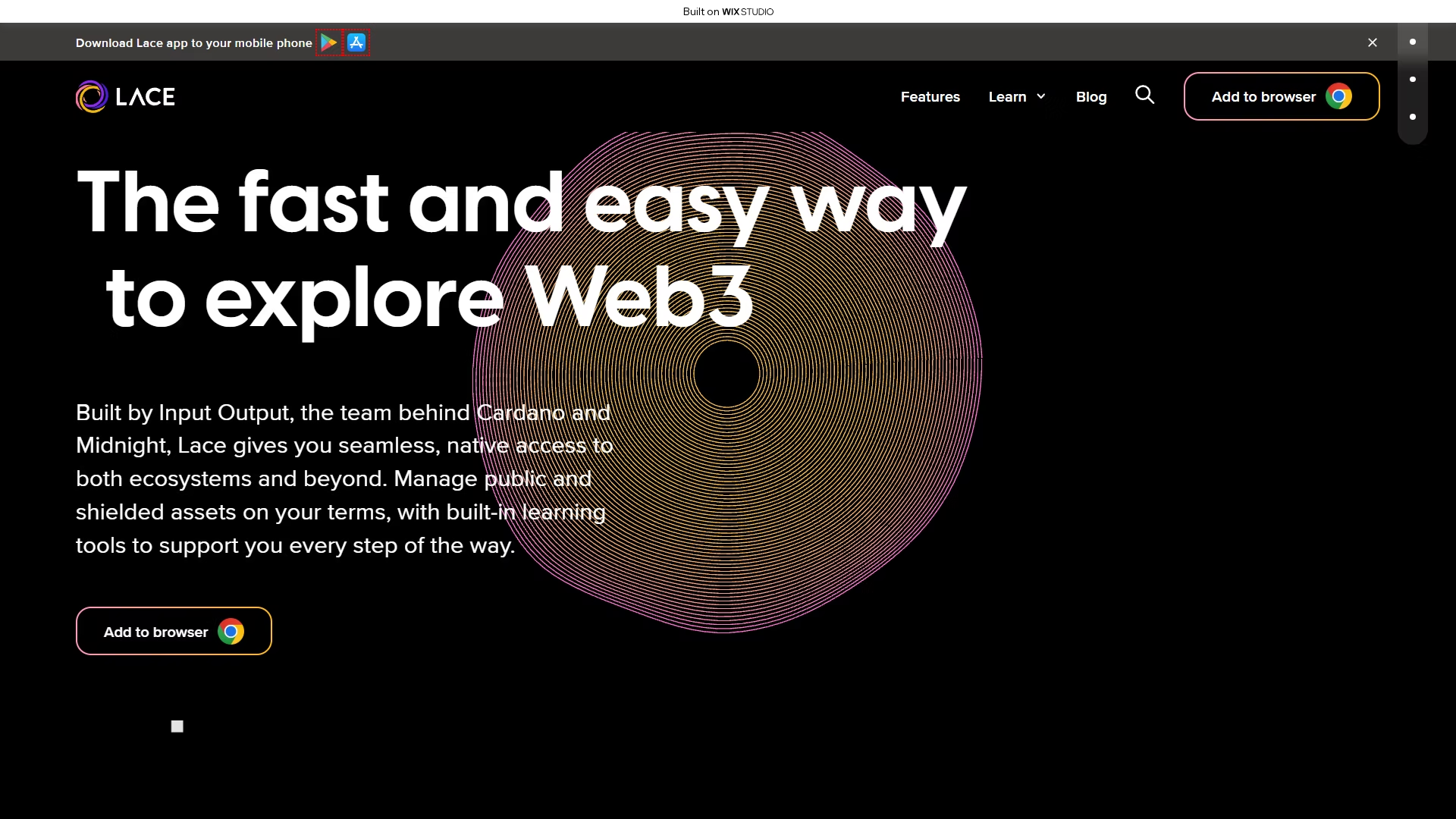Viewport: 1456px width, 819px height.
Task: Click the Chrome icon in the header button
Action: point(1338,96)
